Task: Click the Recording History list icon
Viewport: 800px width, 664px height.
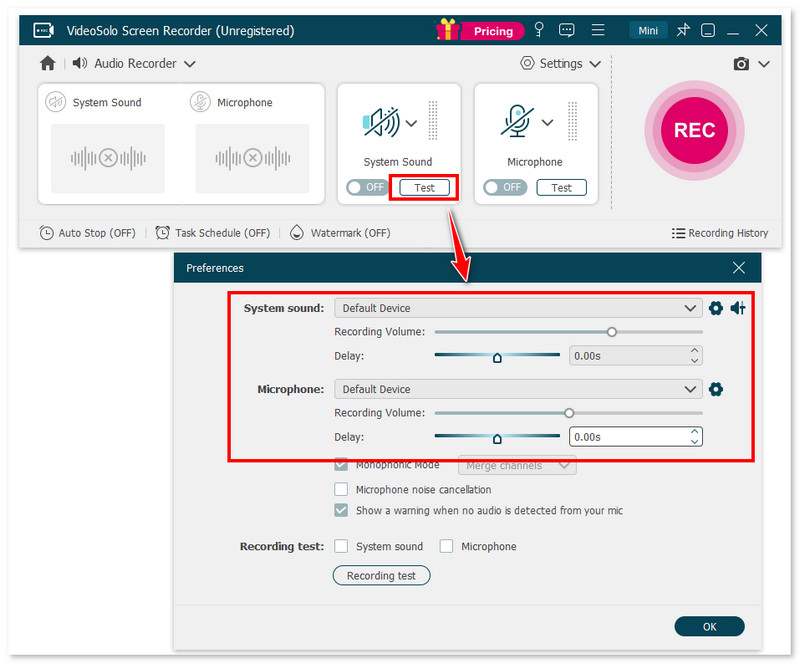Action: tap(678, 233)
